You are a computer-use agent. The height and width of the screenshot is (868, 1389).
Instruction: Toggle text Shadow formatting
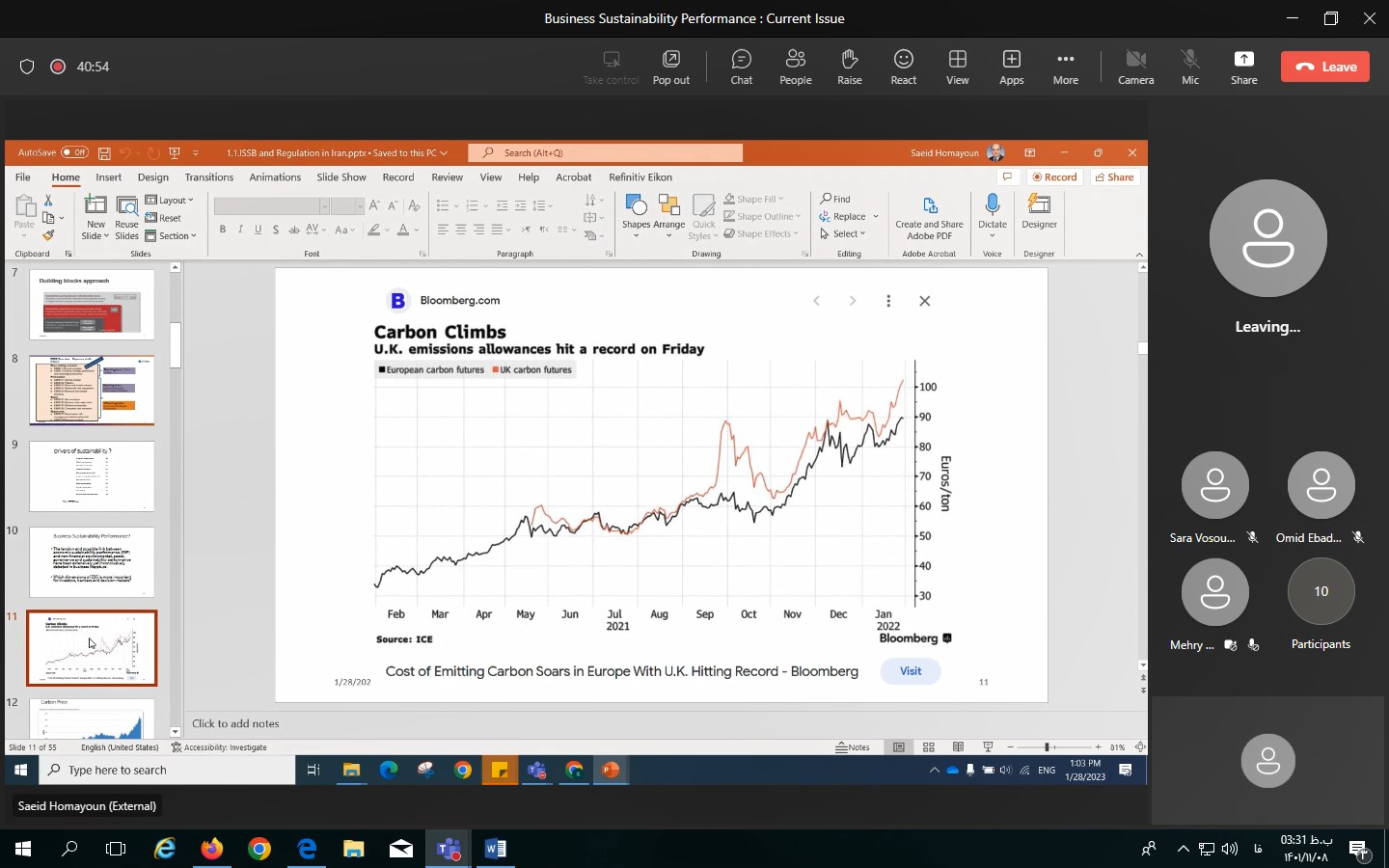coord(276,230)
